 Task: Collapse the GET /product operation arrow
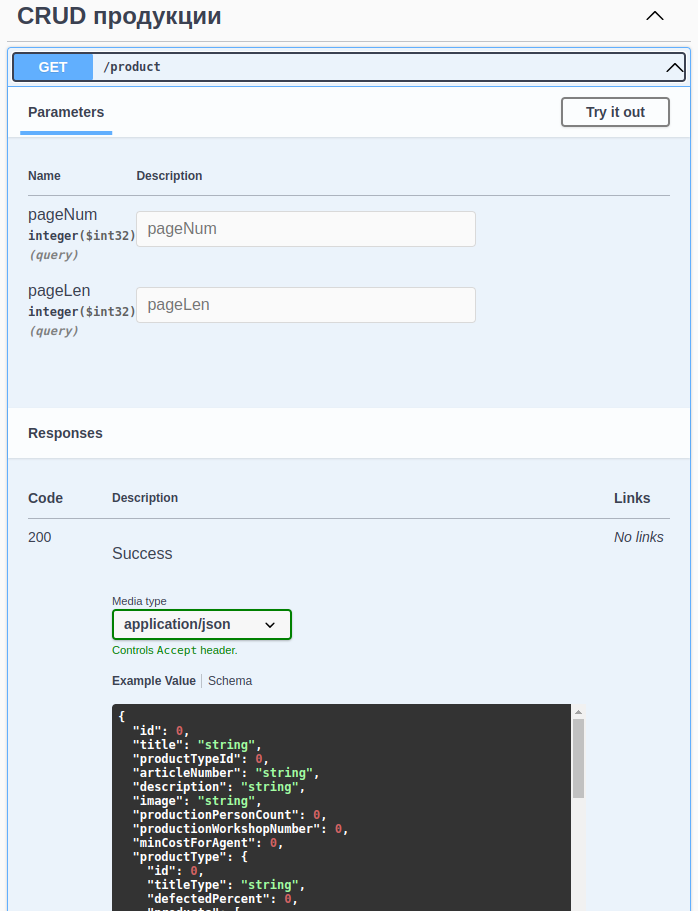pos(674,68)
